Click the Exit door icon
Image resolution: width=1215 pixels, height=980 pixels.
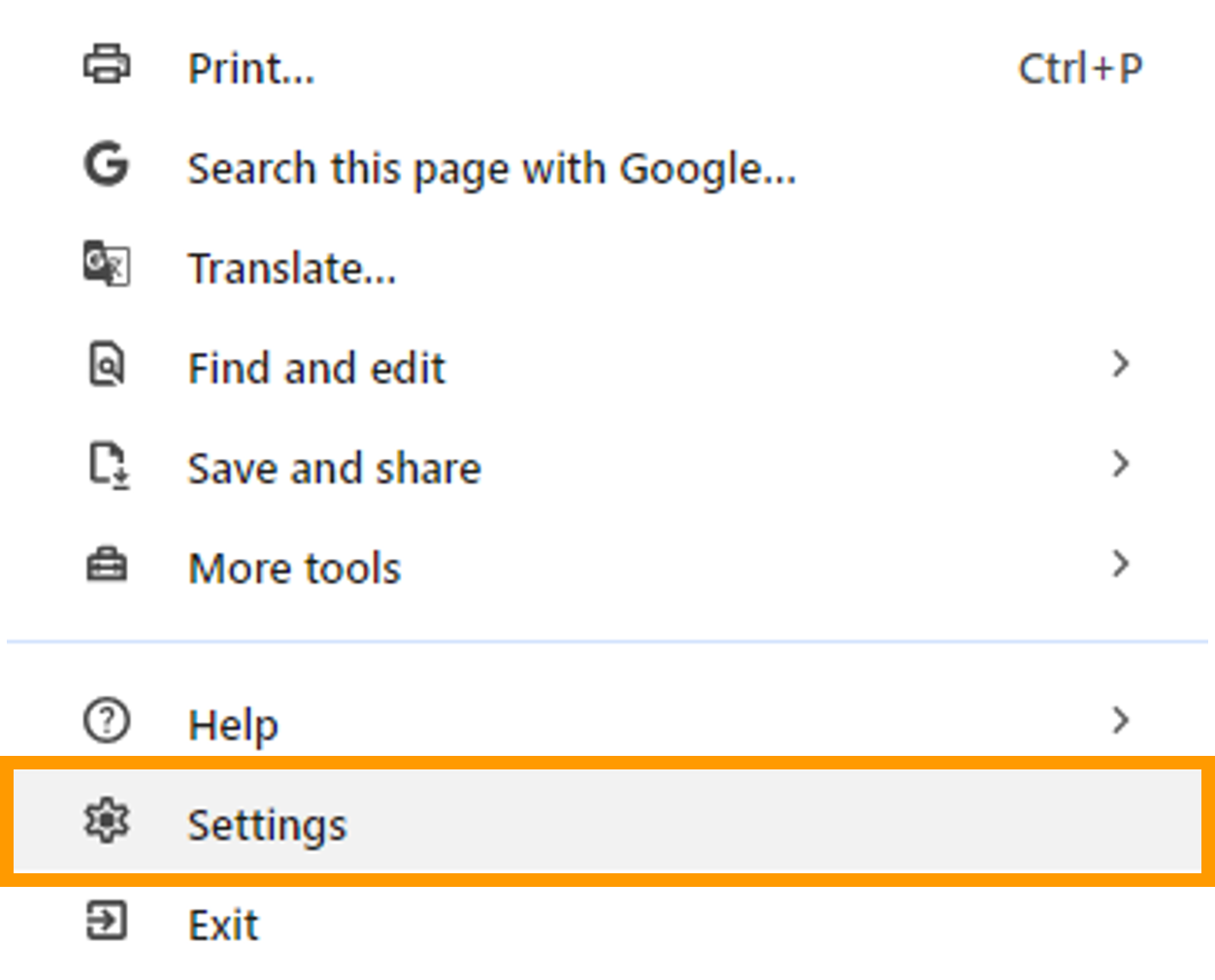(106, 922)
